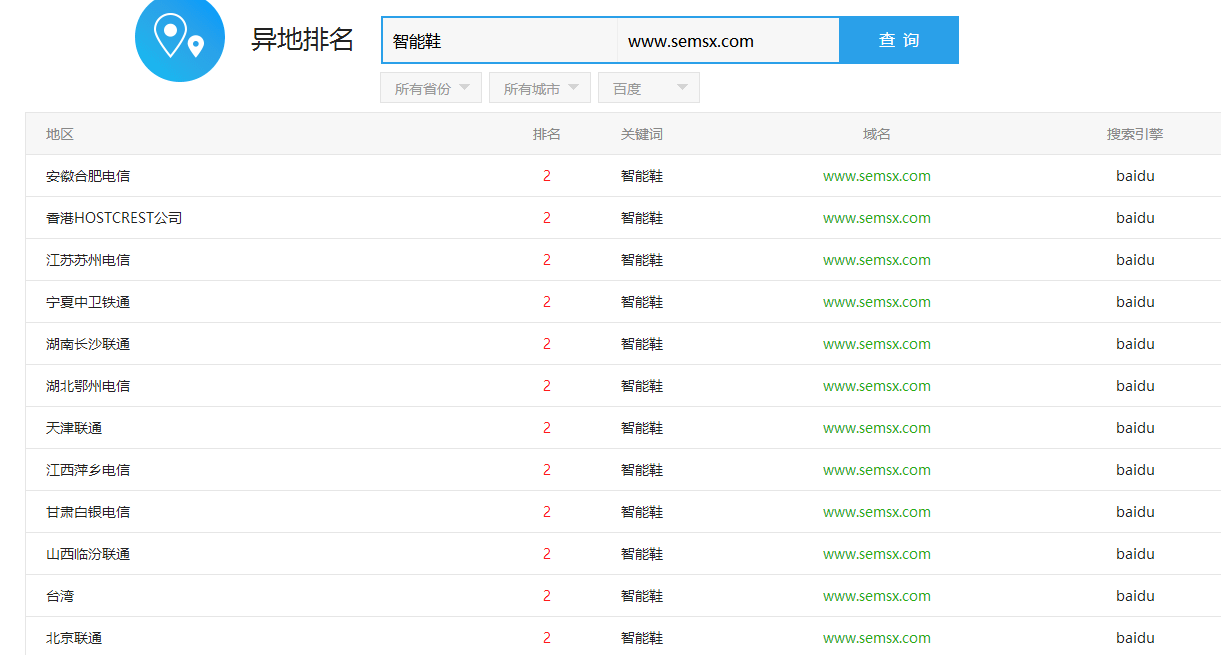Image resolution: width=1221 pixels, height=655 pixels.
Task: Click the 异地排名 page title
Action: [x=302, y=40]
